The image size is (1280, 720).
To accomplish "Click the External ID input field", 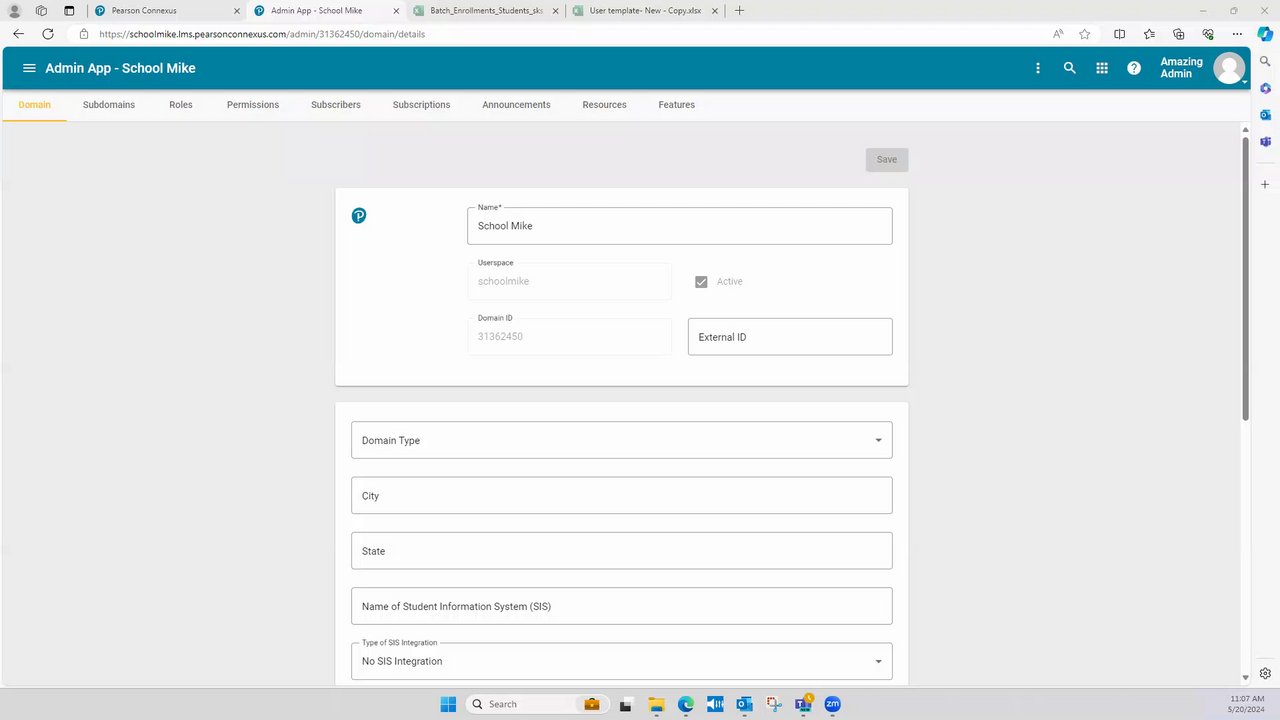I will pos(790,337).
